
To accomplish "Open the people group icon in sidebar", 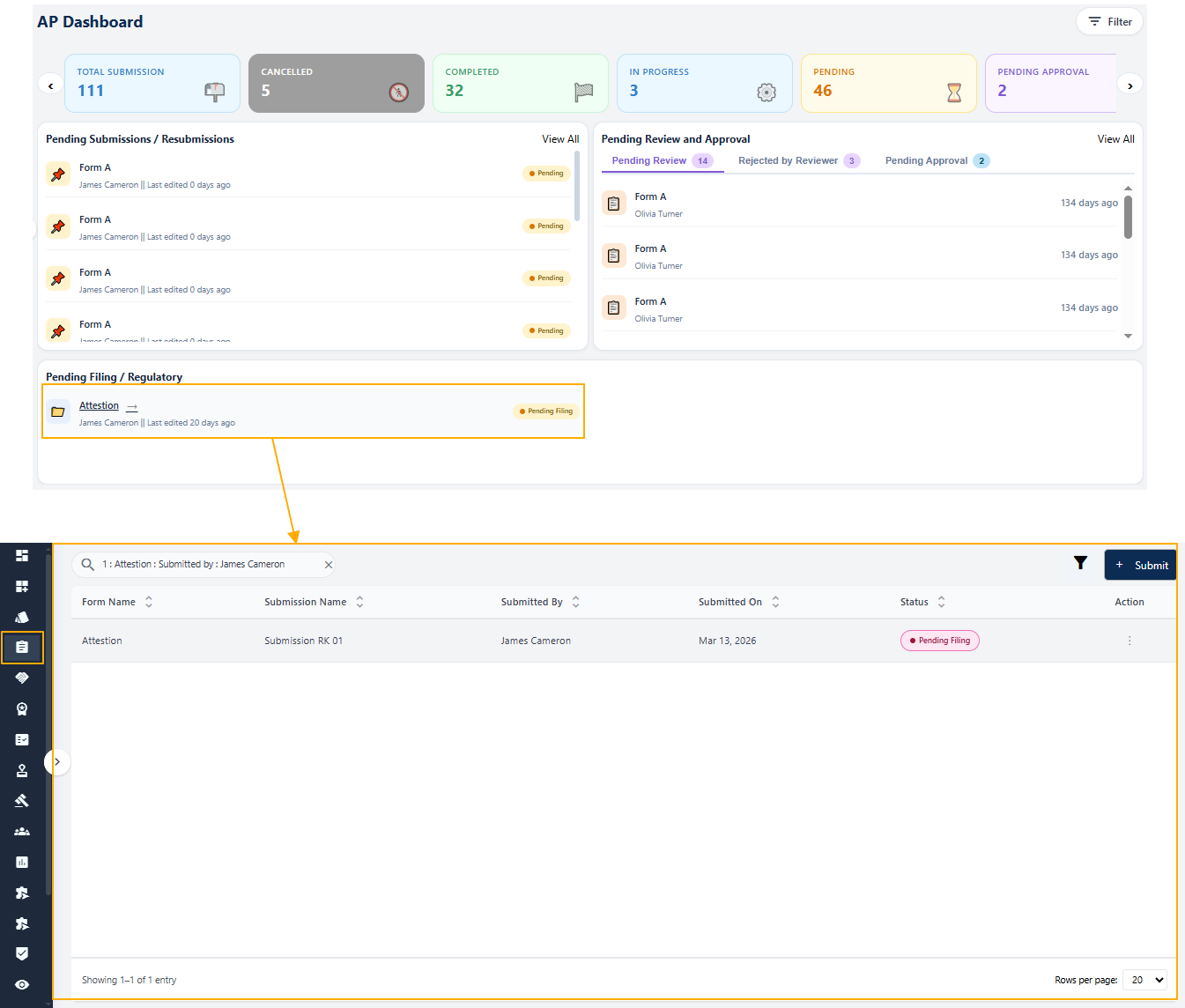I will [22, 831].
